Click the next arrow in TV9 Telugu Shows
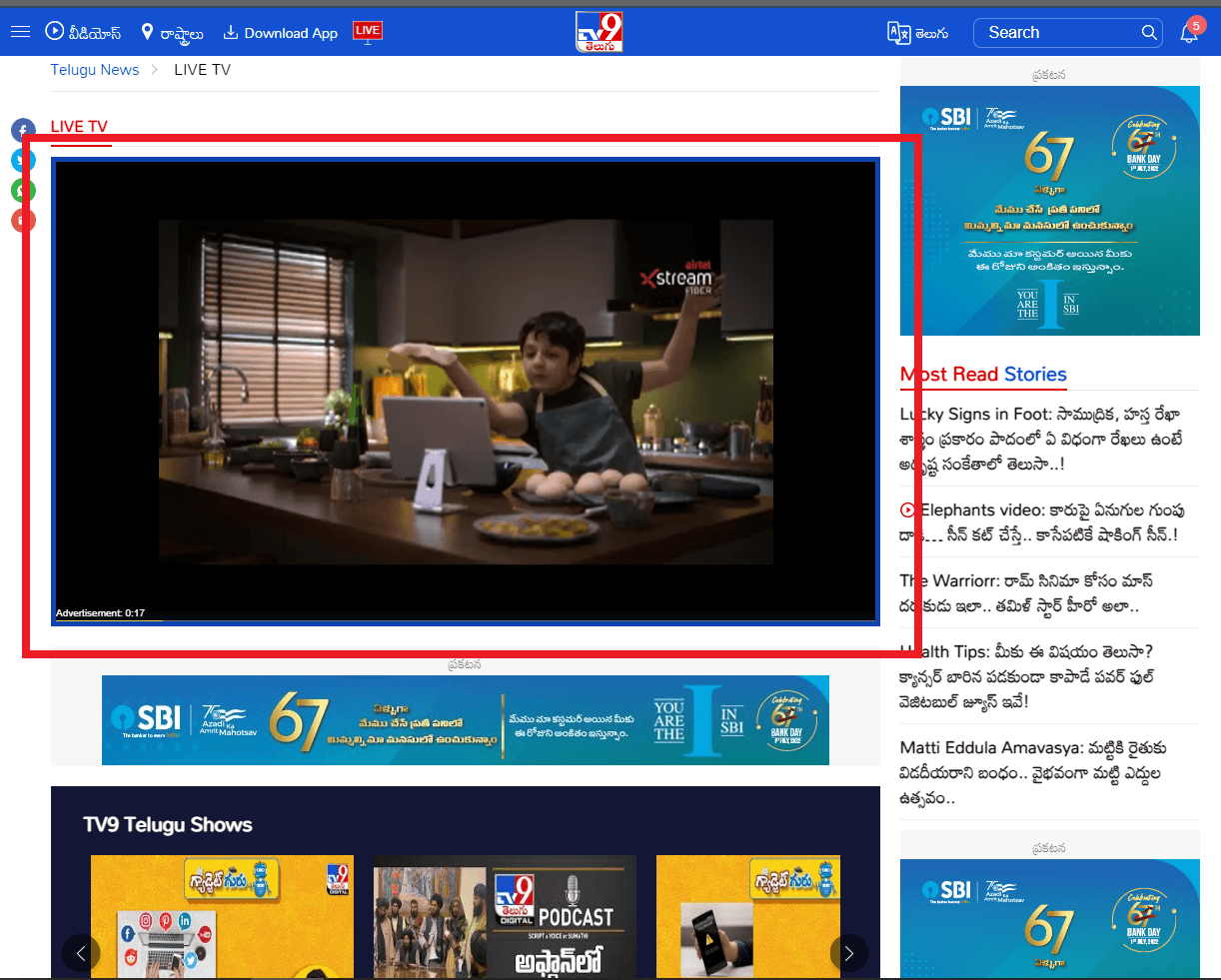This screenshot has height=980, width=1221. pyautogui.click(x=849, y=953)
